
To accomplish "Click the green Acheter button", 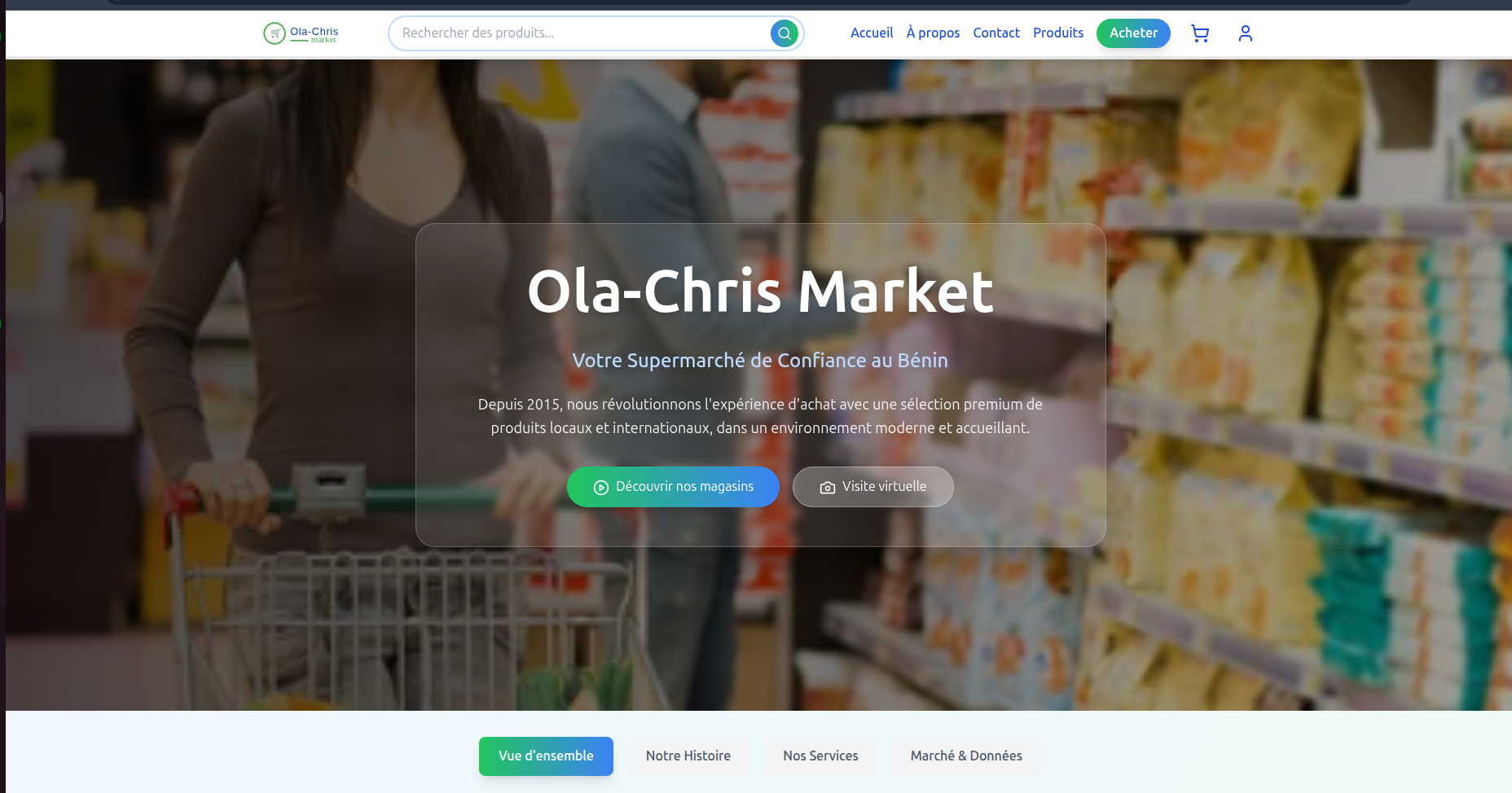I will tap(1133, 33).
